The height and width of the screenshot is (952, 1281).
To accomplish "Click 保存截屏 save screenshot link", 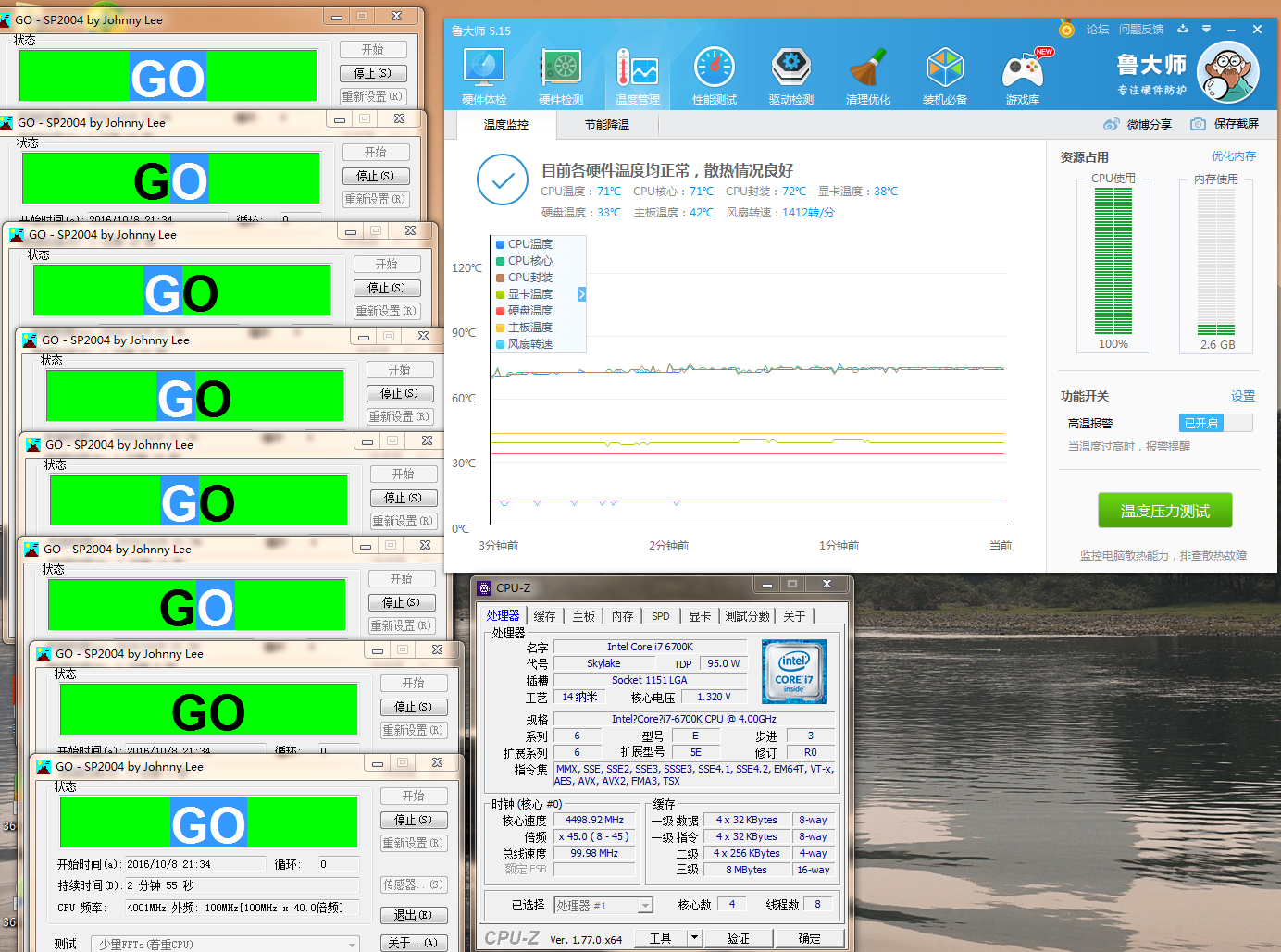I will tap(1237, 124).
